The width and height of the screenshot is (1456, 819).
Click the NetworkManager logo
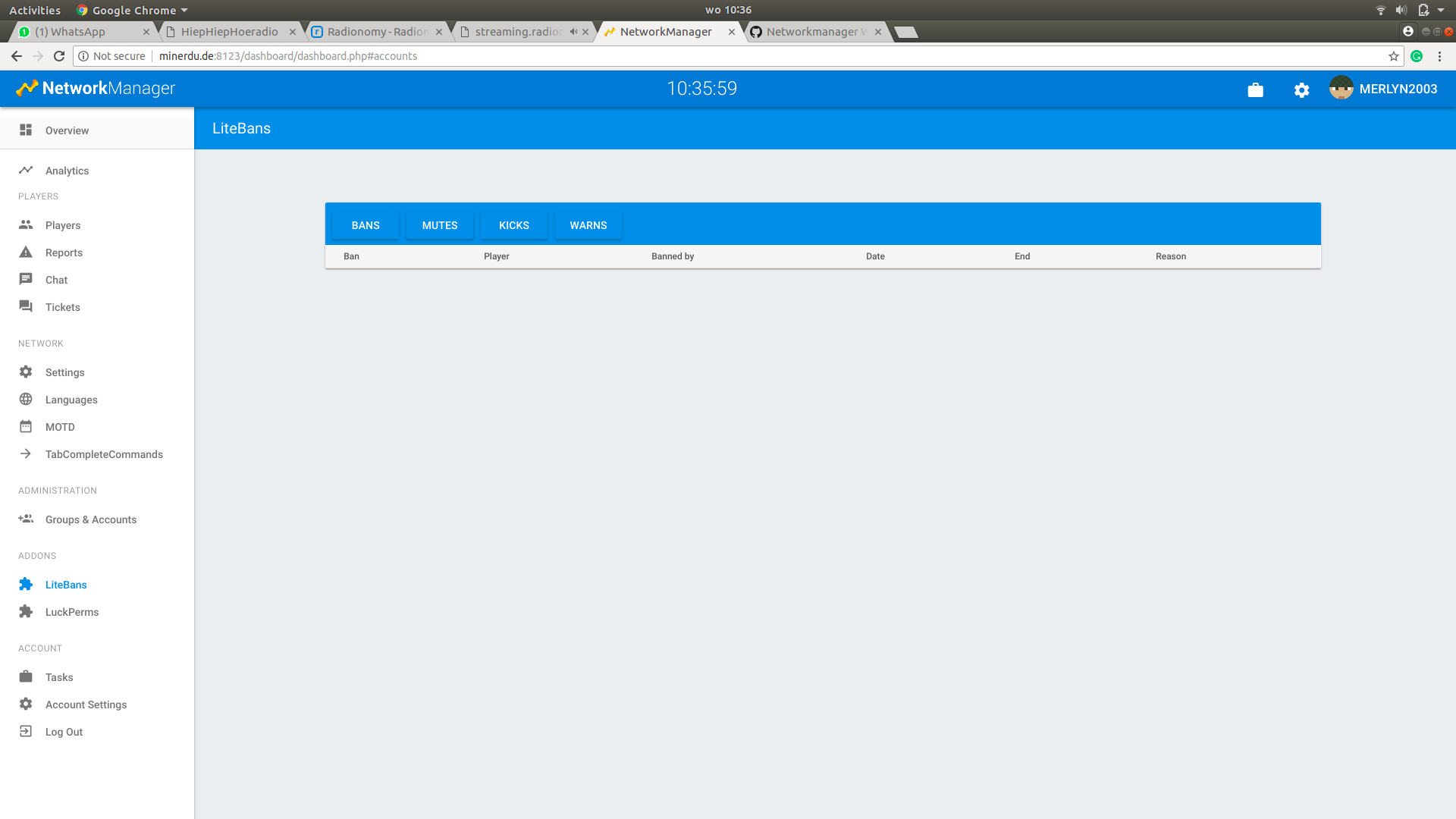(x=96, y=88)
